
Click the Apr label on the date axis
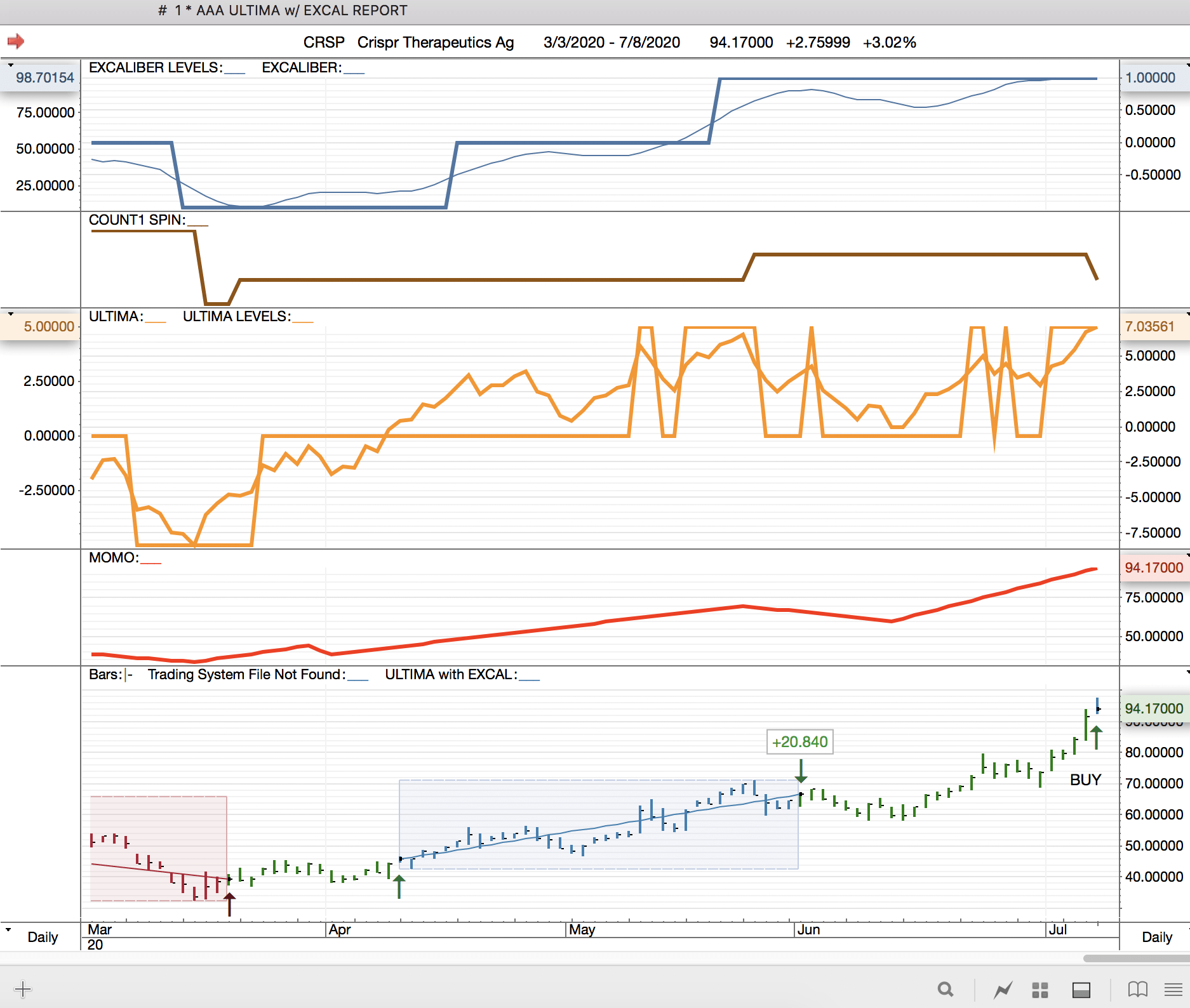pos(340,929)
